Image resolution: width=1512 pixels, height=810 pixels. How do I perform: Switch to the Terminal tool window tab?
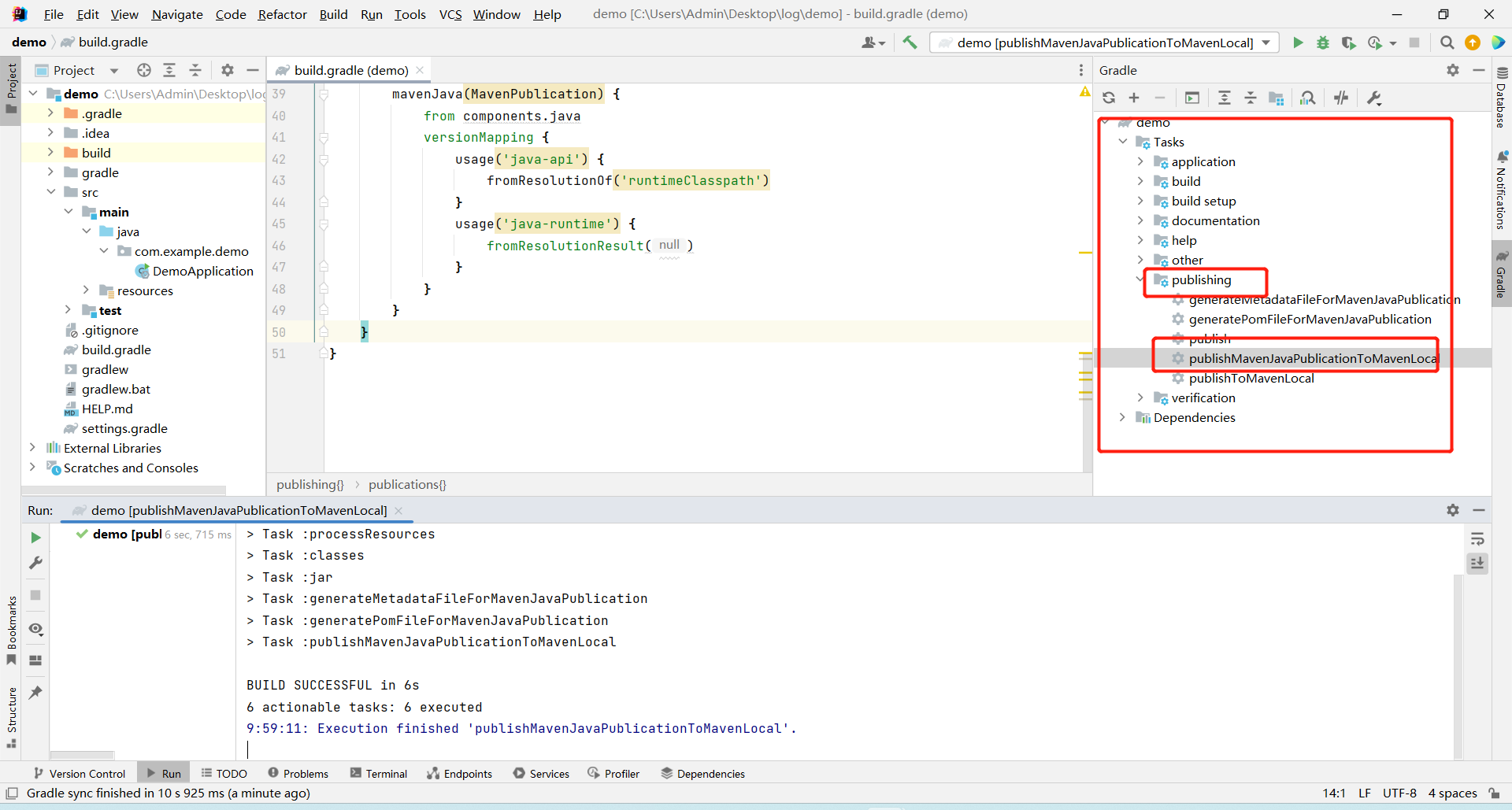[378, 774]
